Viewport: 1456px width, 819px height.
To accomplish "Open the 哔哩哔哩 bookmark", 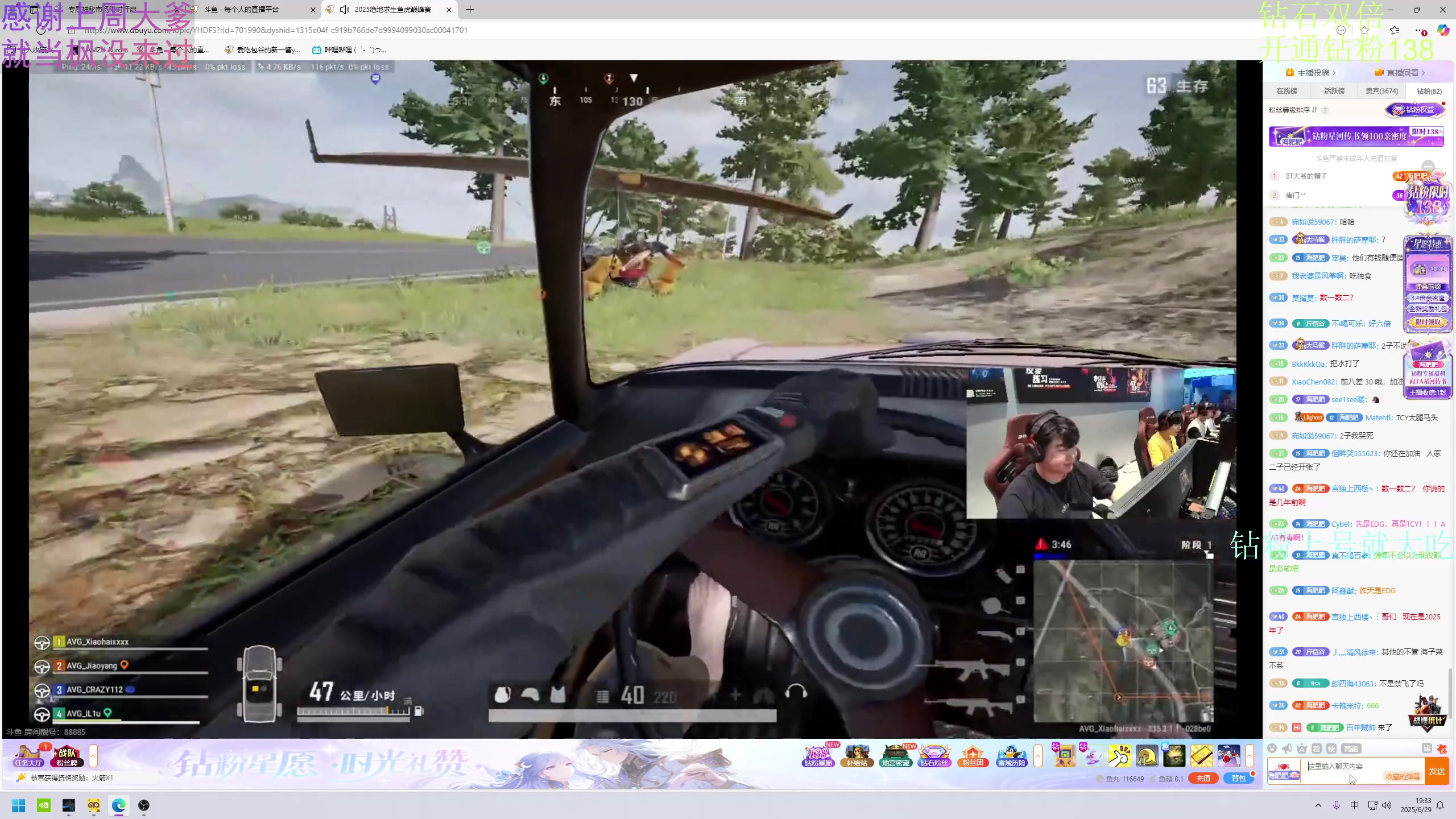I will click(x=349, y=50).
